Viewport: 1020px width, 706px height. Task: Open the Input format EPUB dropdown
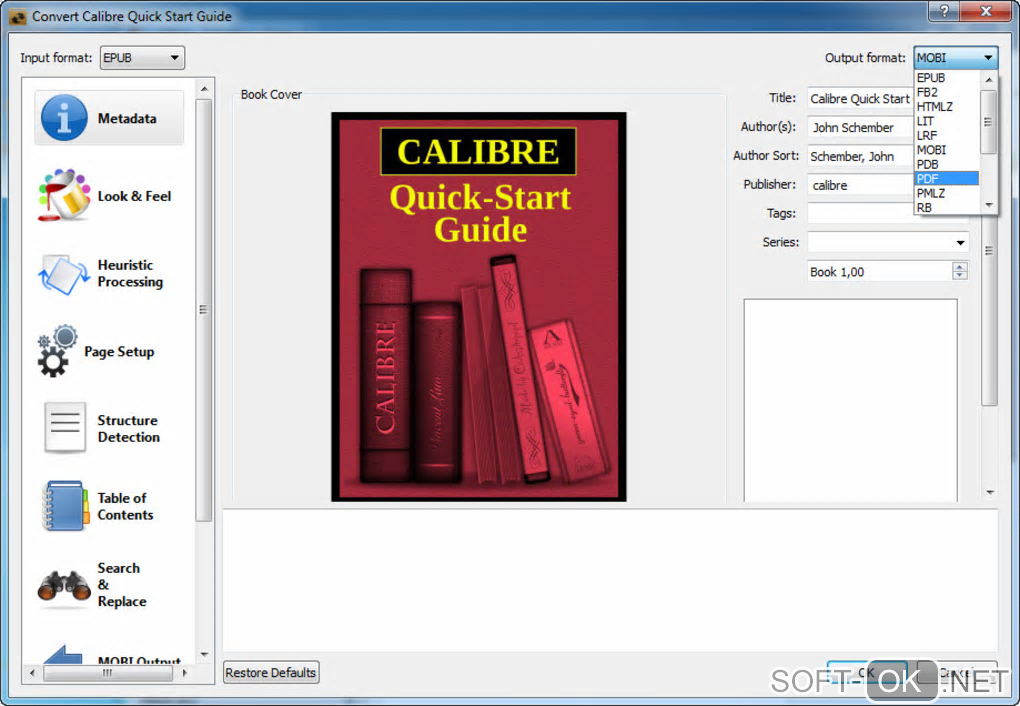pyautogui.click(x=142, y=57)
